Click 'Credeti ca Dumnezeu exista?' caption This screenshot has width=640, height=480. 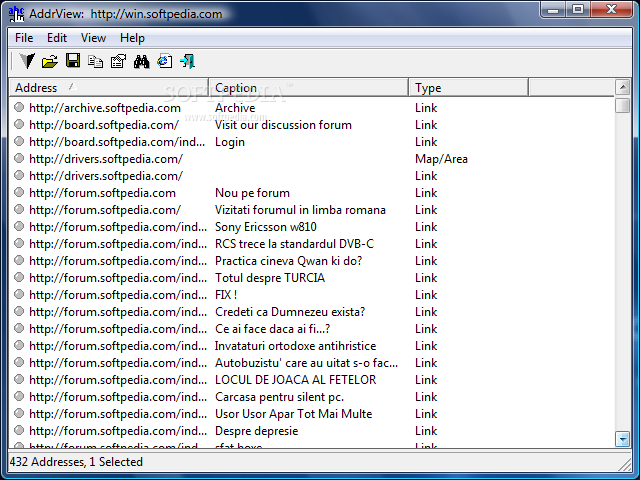[x=290, y=312]
